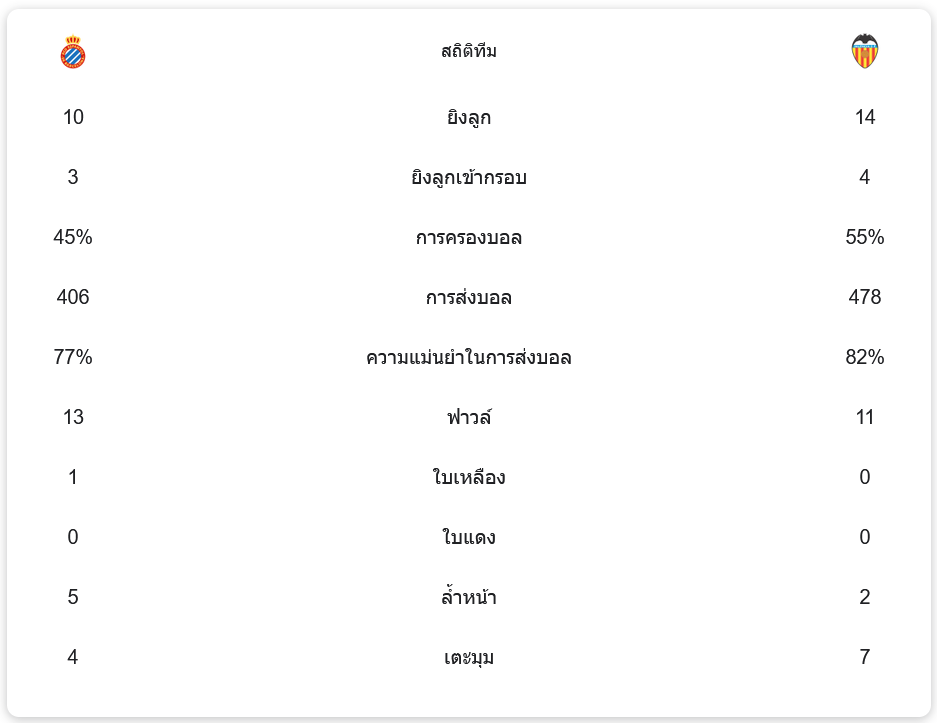
Task: Click the การครองบอล possession label
Action: click(468, 238)
